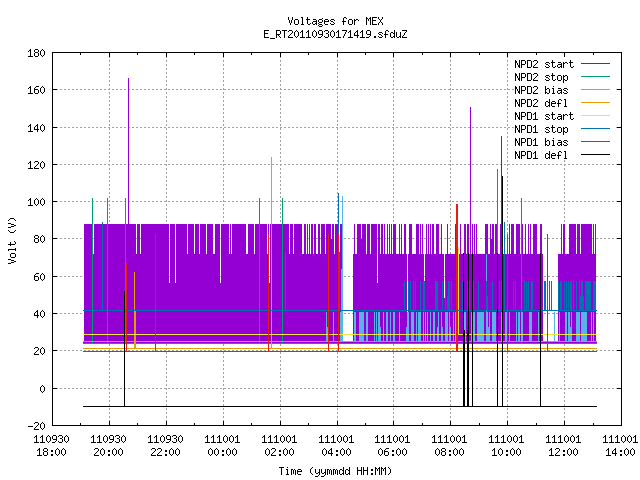
Task: Click the 'NPD2 stop' legend label
Action: [541, 77]
